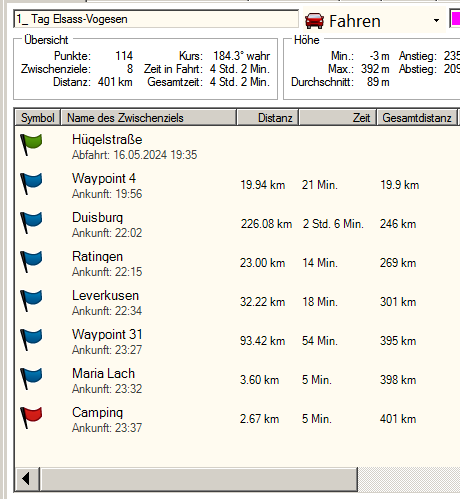Click the magenta route color swatch
This screenshot has width=460, height=499.
coord(455,18)
